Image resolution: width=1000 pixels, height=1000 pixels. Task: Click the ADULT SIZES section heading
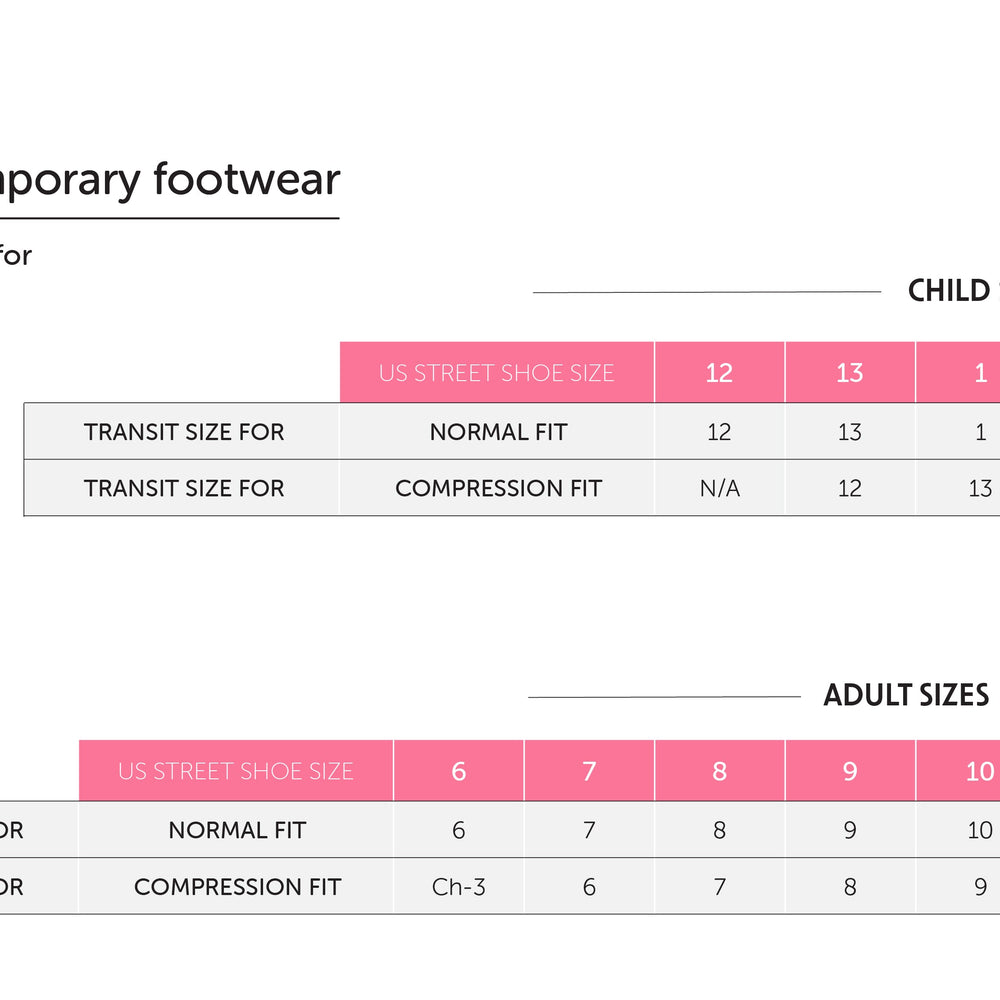pos(906,695)
